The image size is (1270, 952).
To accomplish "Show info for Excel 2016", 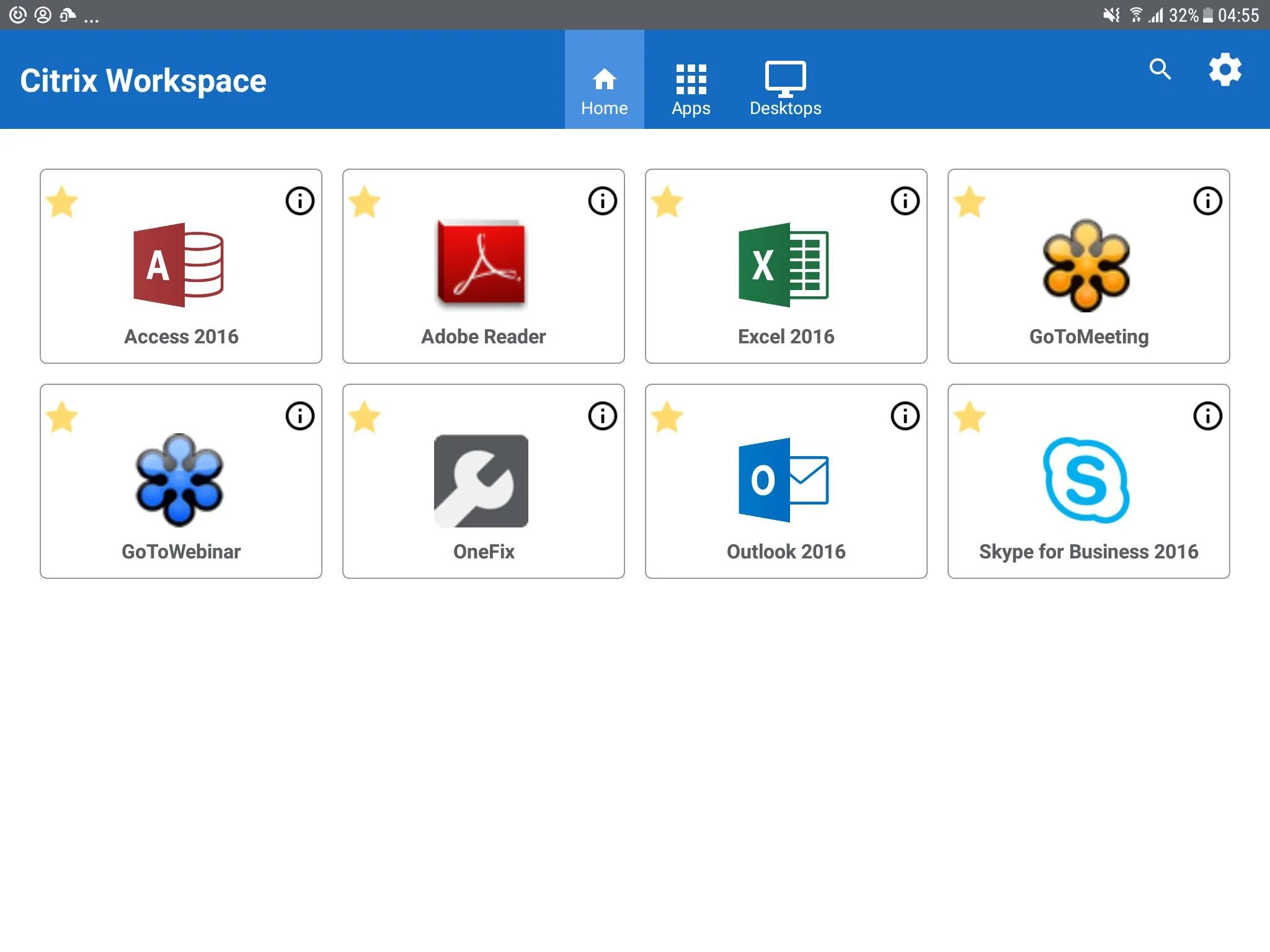I will [x=905, y=201].
